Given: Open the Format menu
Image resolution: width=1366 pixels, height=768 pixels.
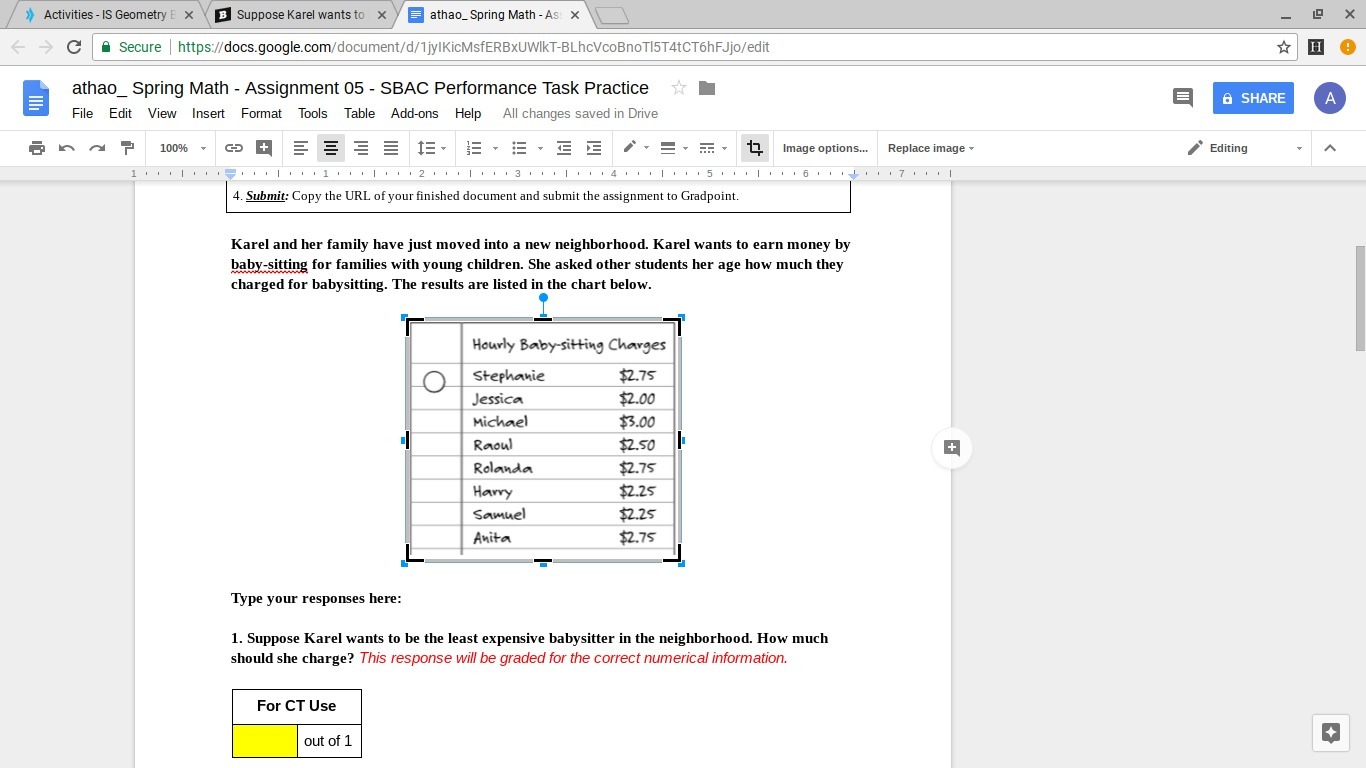Looking at the screenshot, I should tap(261, 113).
